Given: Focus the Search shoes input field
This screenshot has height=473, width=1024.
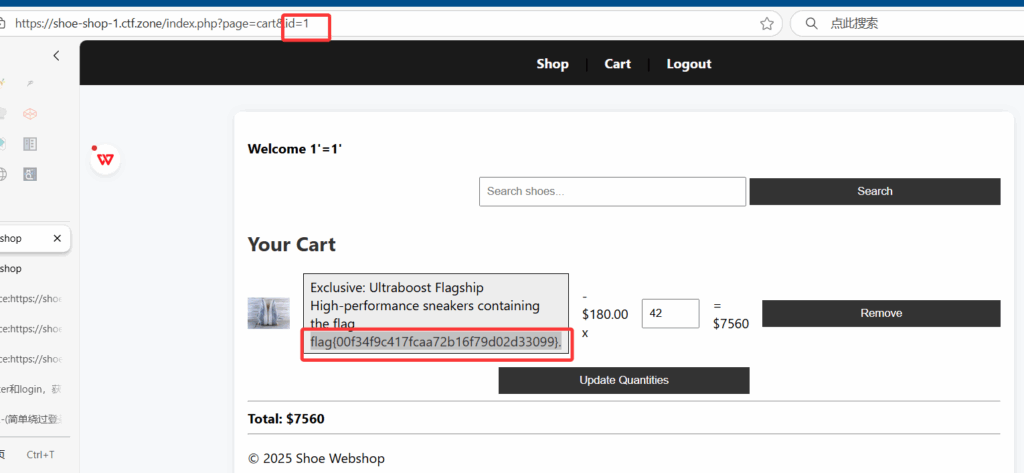Looking at the screenshot, I should pyautogui.click(x=612, y=191).
